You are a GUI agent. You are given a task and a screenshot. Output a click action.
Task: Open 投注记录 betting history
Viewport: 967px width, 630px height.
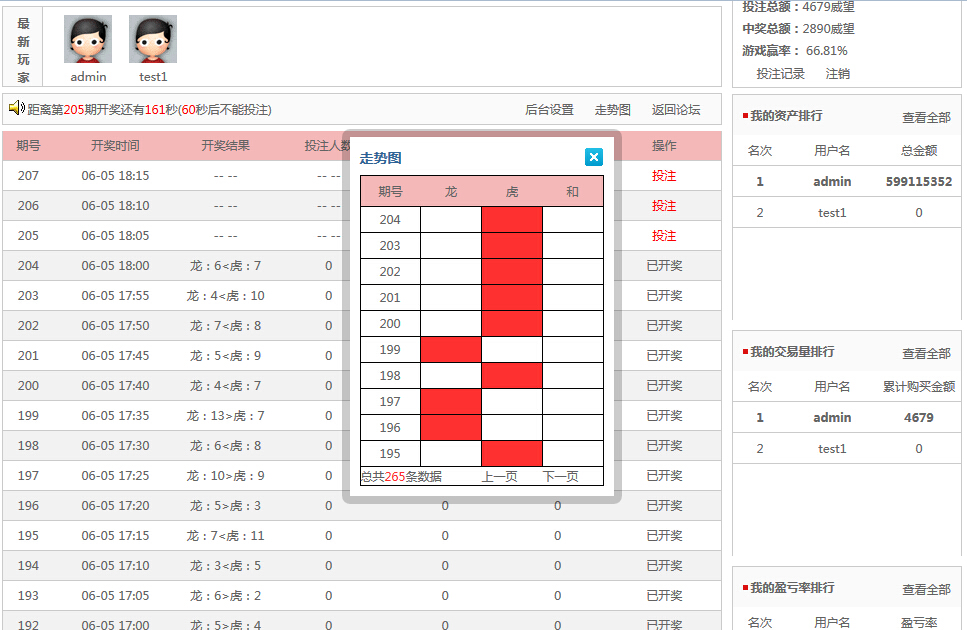[780, 74]
